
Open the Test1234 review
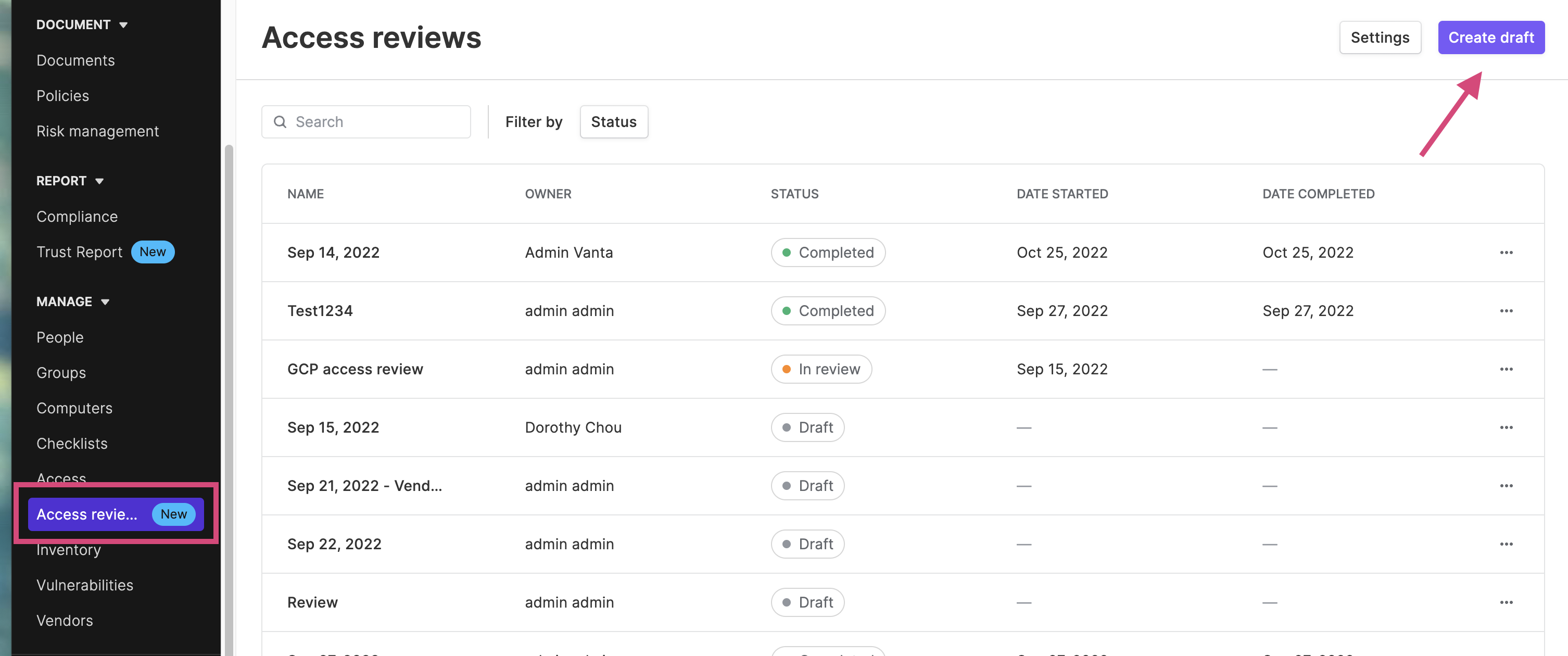coord(320,311)
